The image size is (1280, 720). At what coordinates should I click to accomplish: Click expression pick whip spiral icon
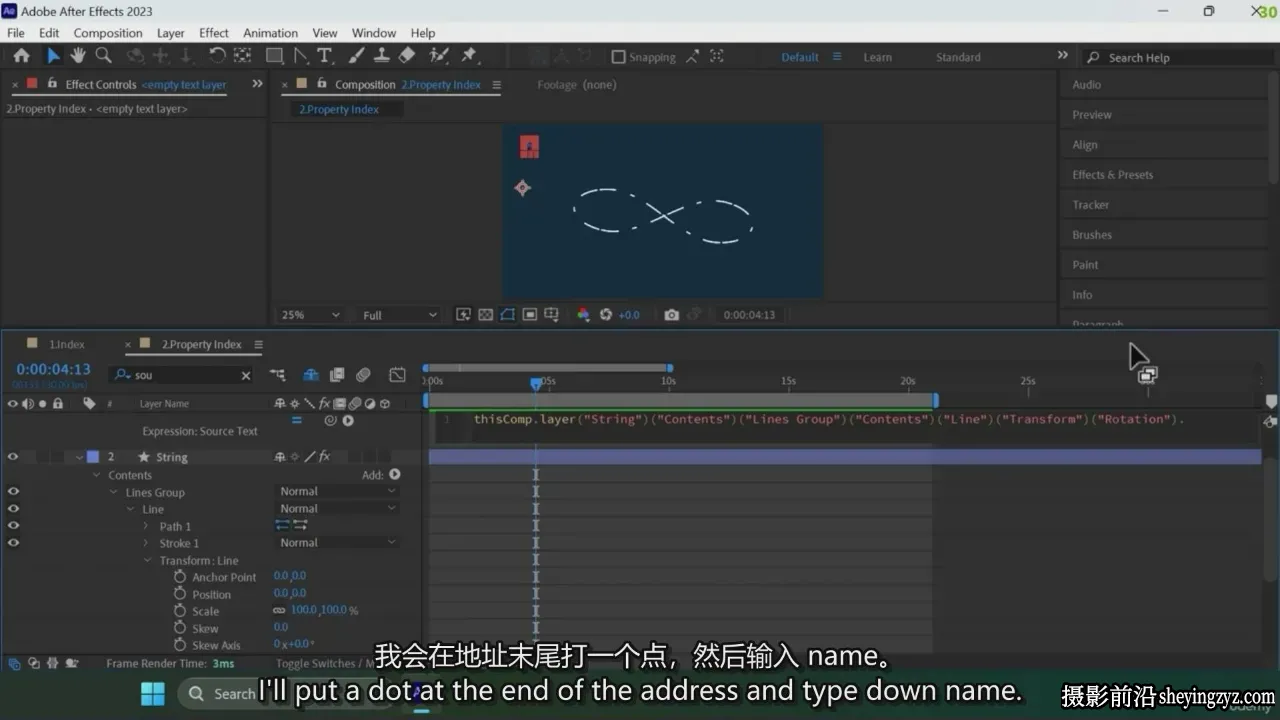click(331, 420)
